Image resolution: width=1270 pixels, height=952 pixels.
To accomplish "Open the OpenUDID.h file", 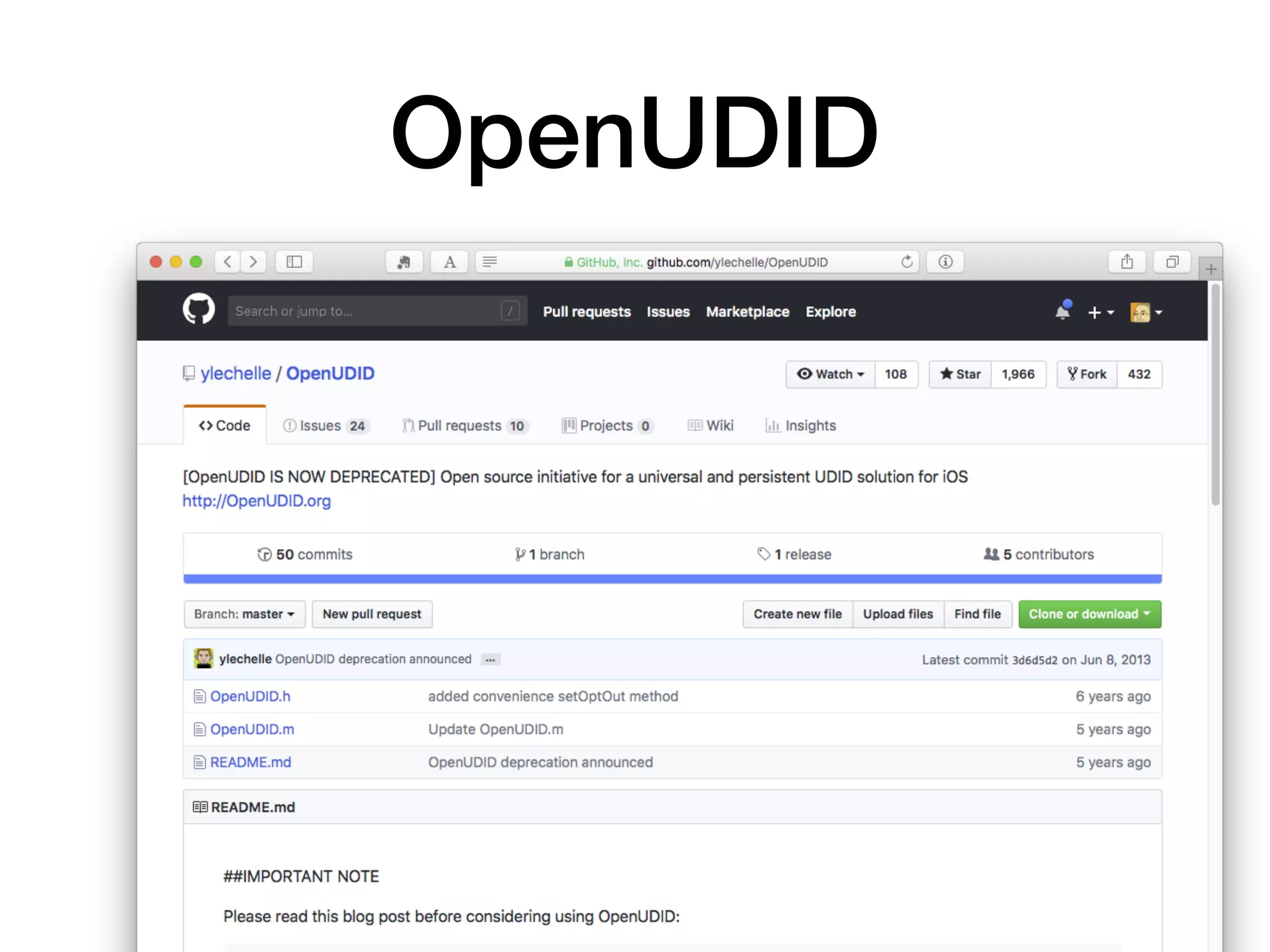I will click(x=250, y=697).
